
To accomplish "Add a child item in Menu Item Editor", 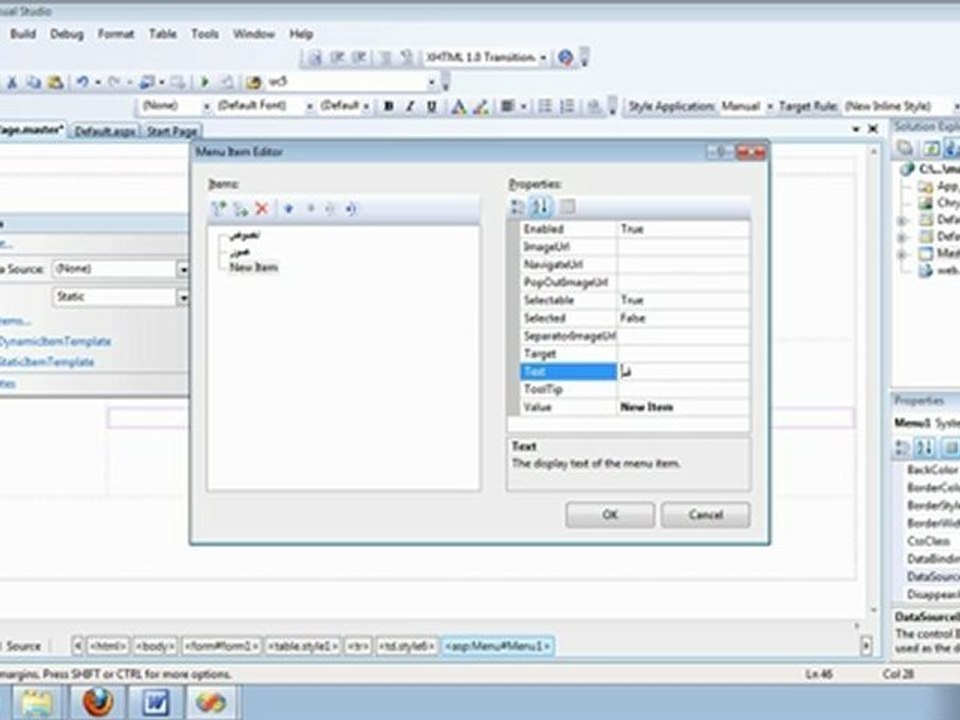I will [x=241, y=209].
